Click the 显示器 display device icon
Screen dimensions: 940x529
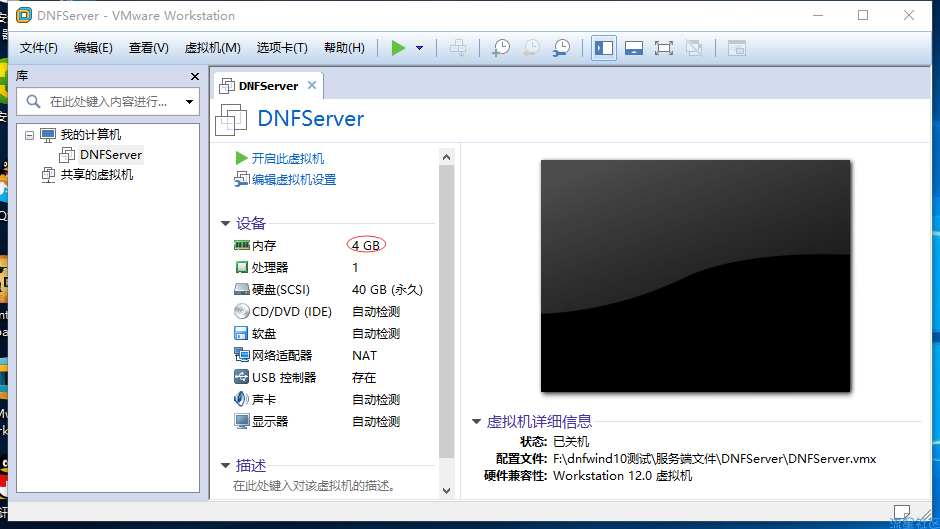242,421
